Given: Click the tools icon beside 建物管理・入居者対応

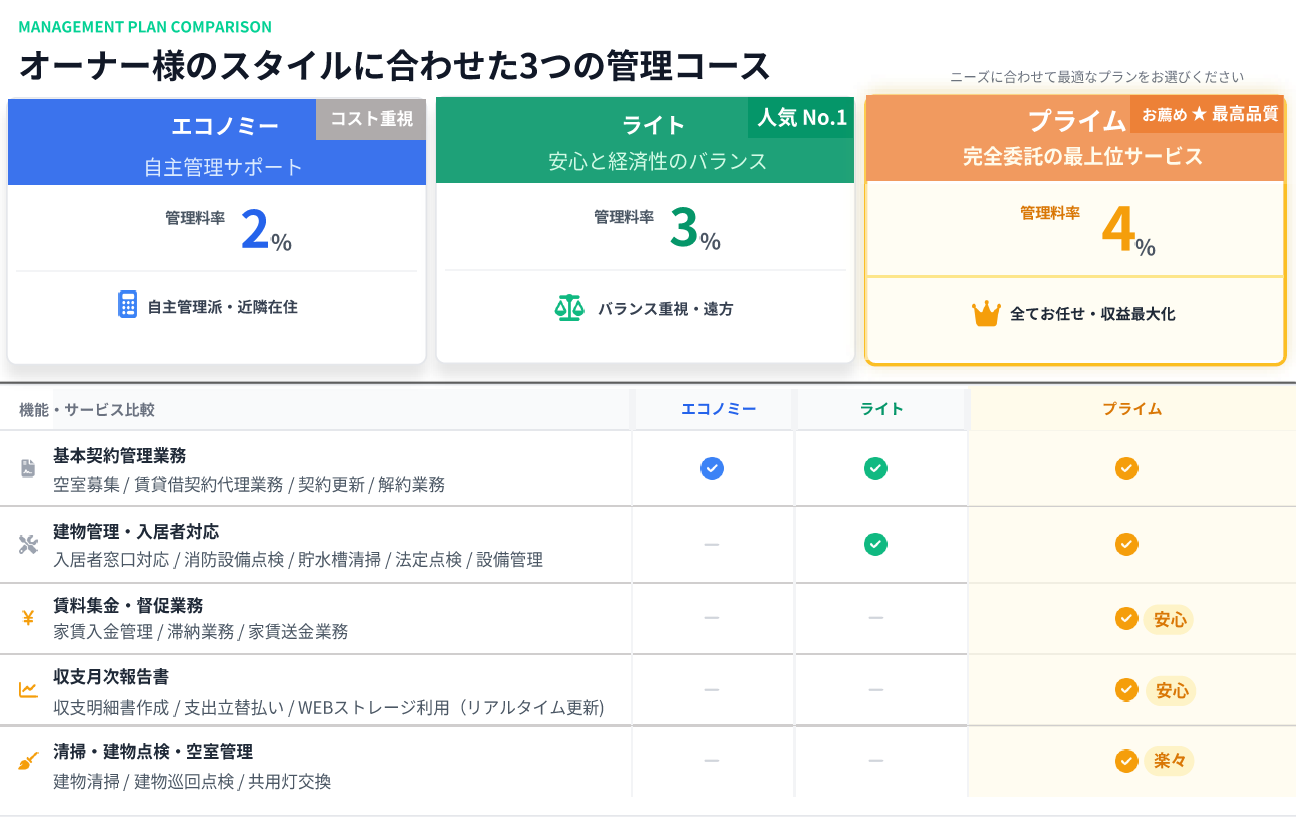Looking at the screenshot, I should tap(28, 544).
